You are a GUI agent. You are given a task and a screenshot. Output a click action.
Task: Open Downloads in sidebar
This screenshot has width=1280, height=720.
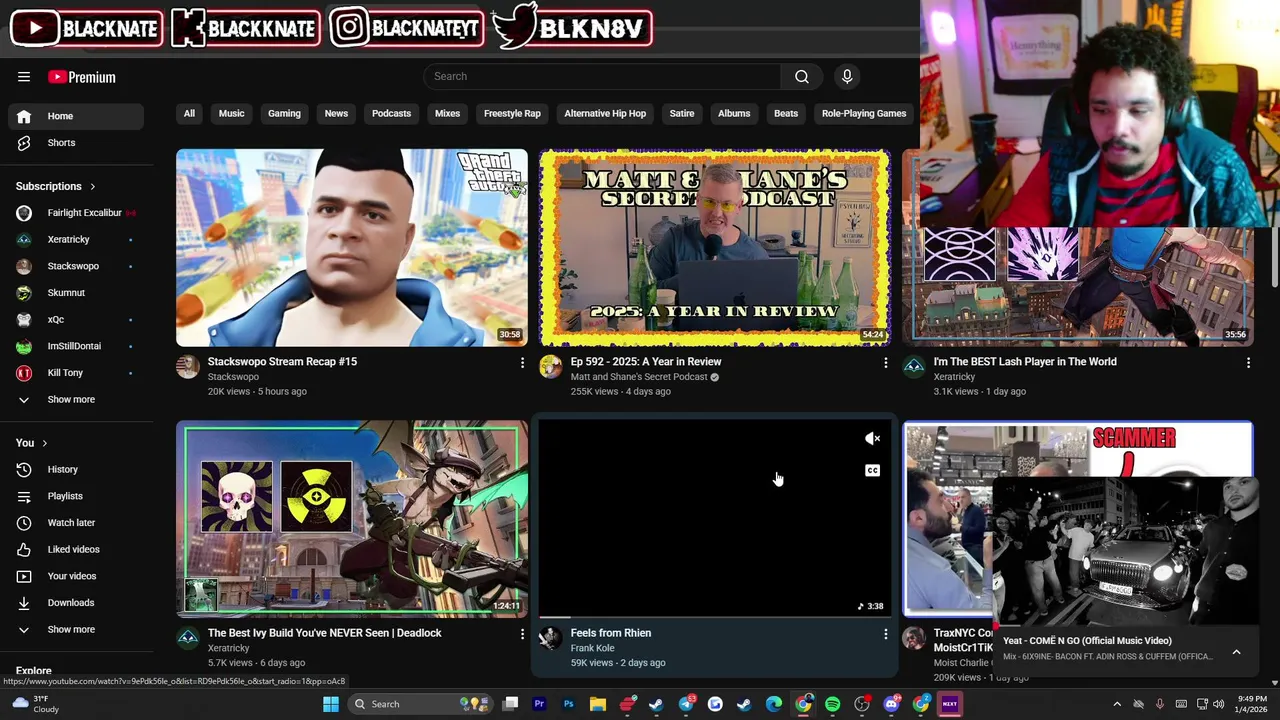tap(76, 603)
